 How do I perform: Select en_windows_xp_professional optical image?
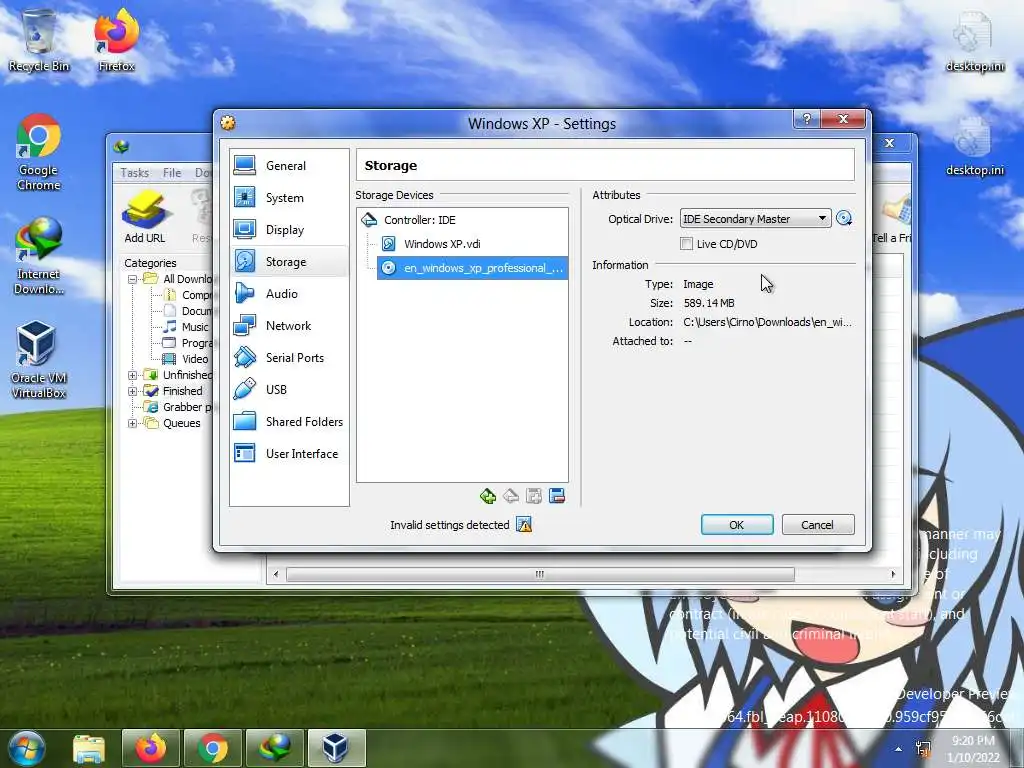[x=472, y=268]
